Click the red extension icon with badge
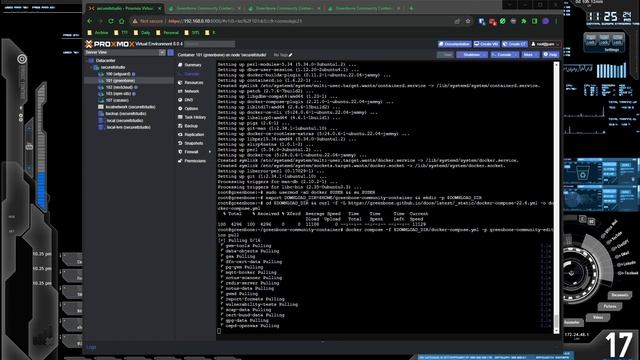Viewport: 640px width, 360px height. pyautogui.click(x=493, y=22)
